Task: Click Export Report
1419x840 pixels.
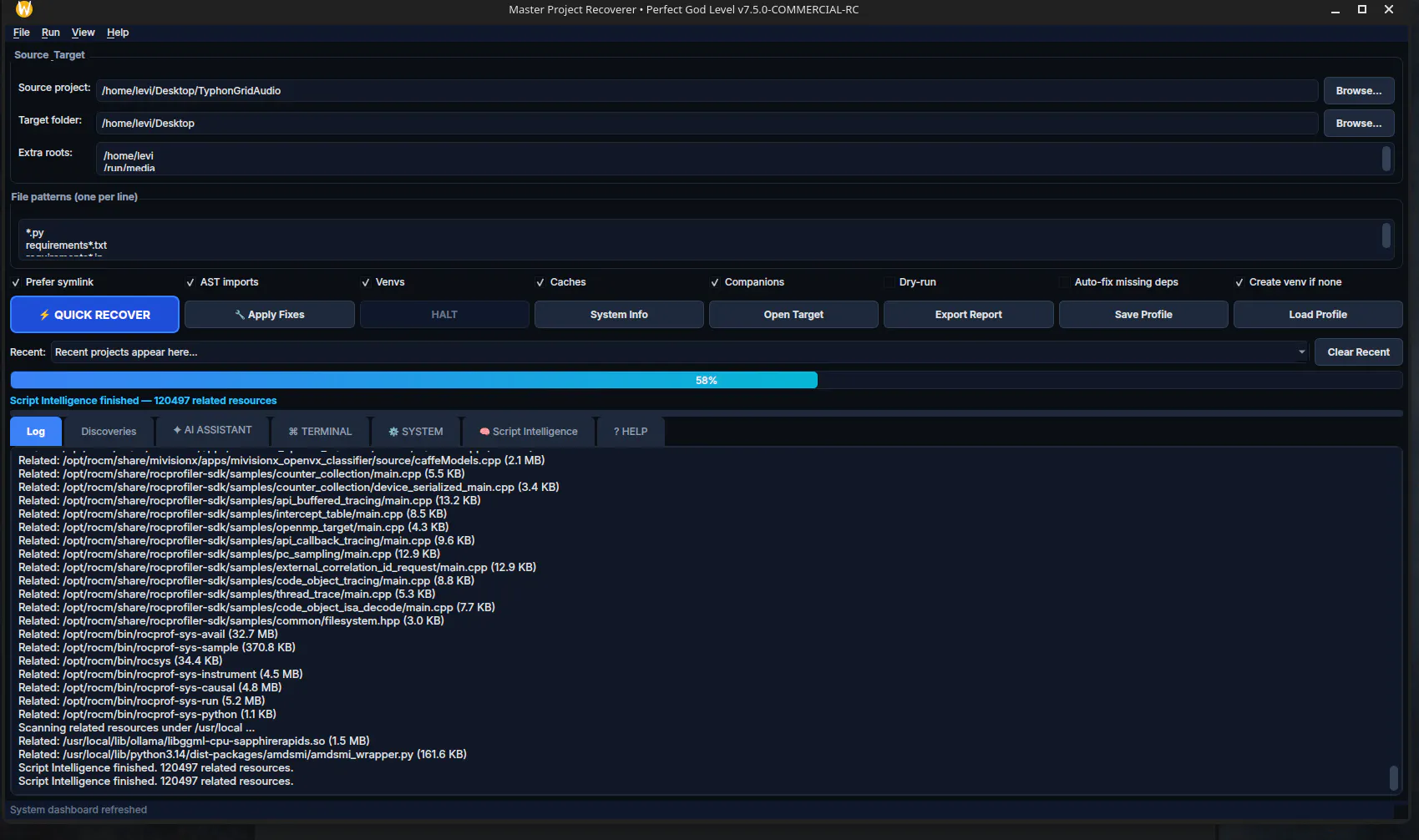Action: (969, 315)
